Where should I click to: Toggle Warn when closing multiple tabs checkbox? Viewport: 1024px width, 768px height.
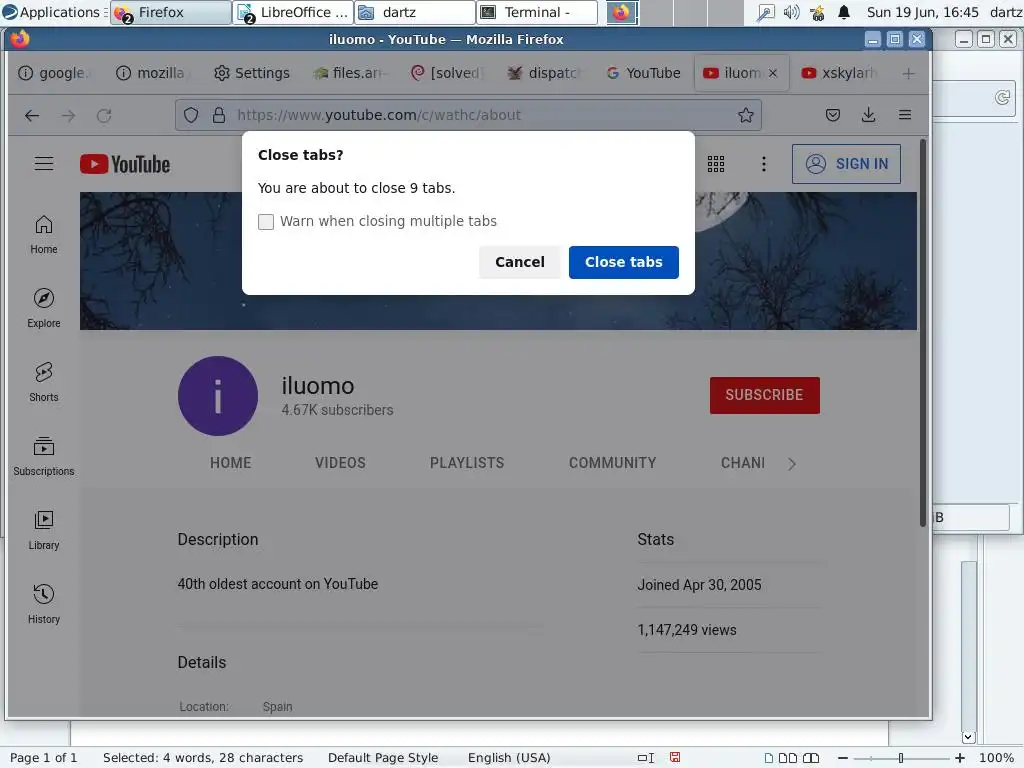click(266, 221)
